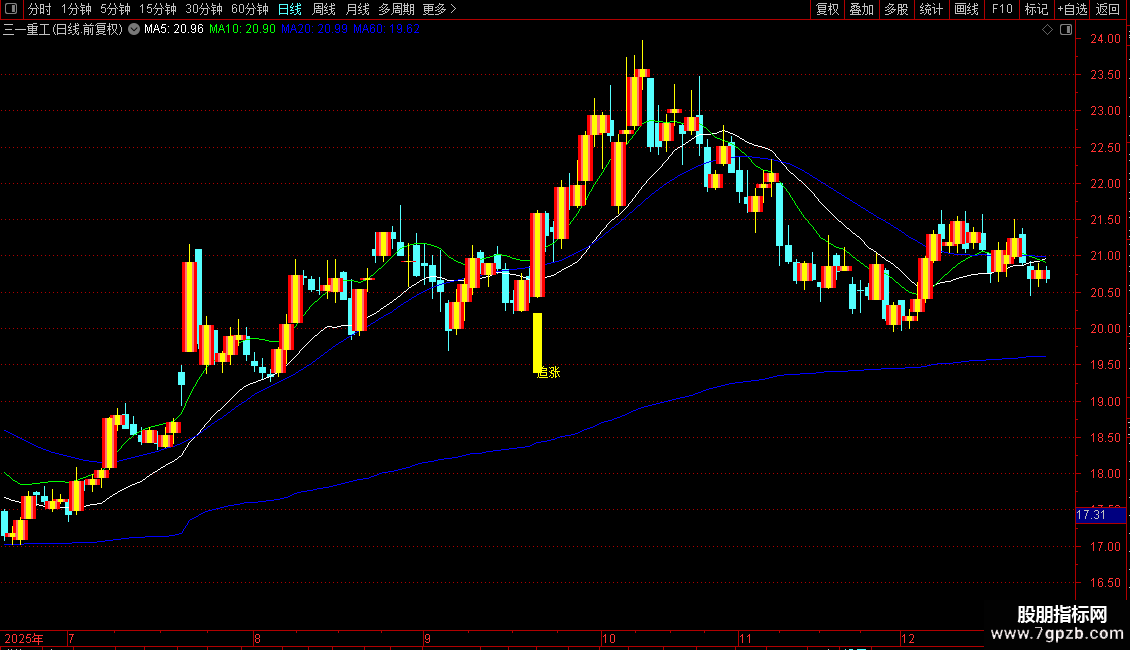Screen dimensions: 1130x650
Task: Select the 15分钟 period
Action: [x=157, y=9]
